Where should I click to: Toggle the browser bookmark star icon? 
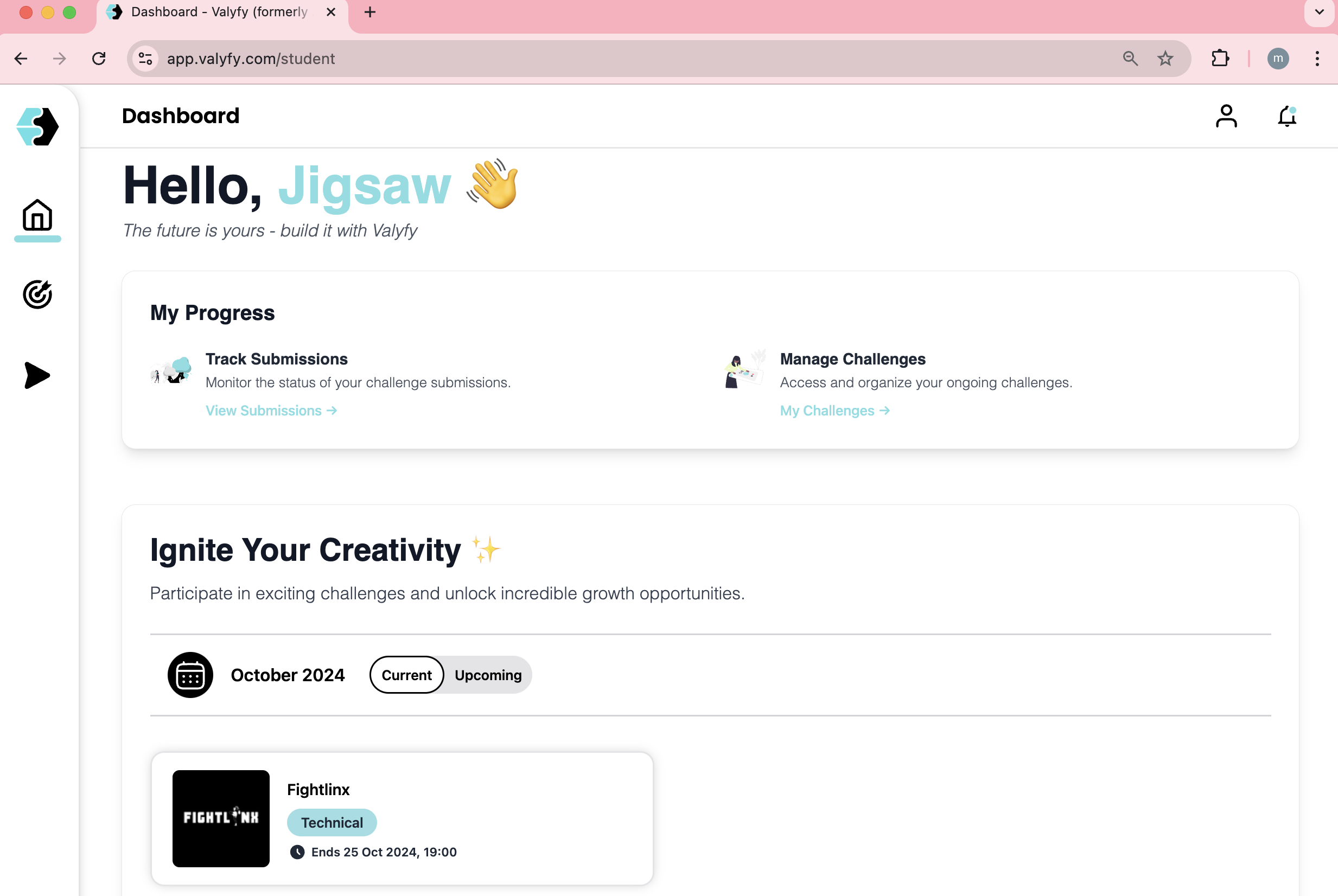point(1165,58)
